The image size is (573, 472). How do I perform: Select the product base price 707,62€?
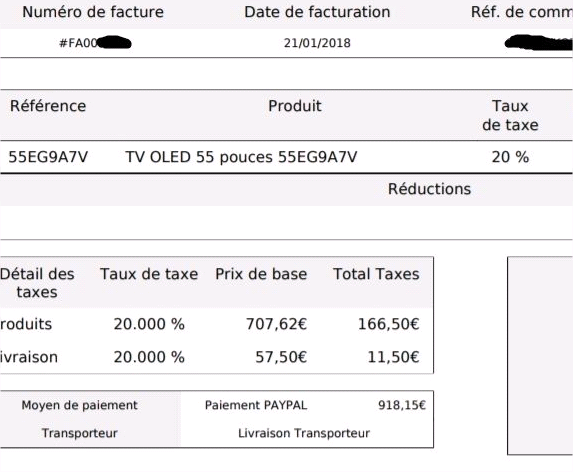pos(276,324)
